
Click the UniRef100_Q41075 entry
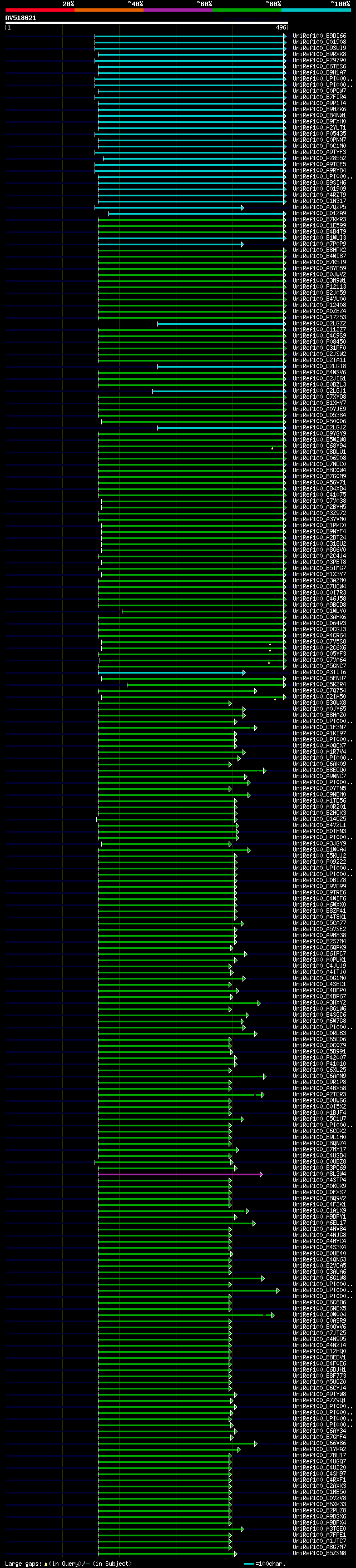[x=319, y=495]
